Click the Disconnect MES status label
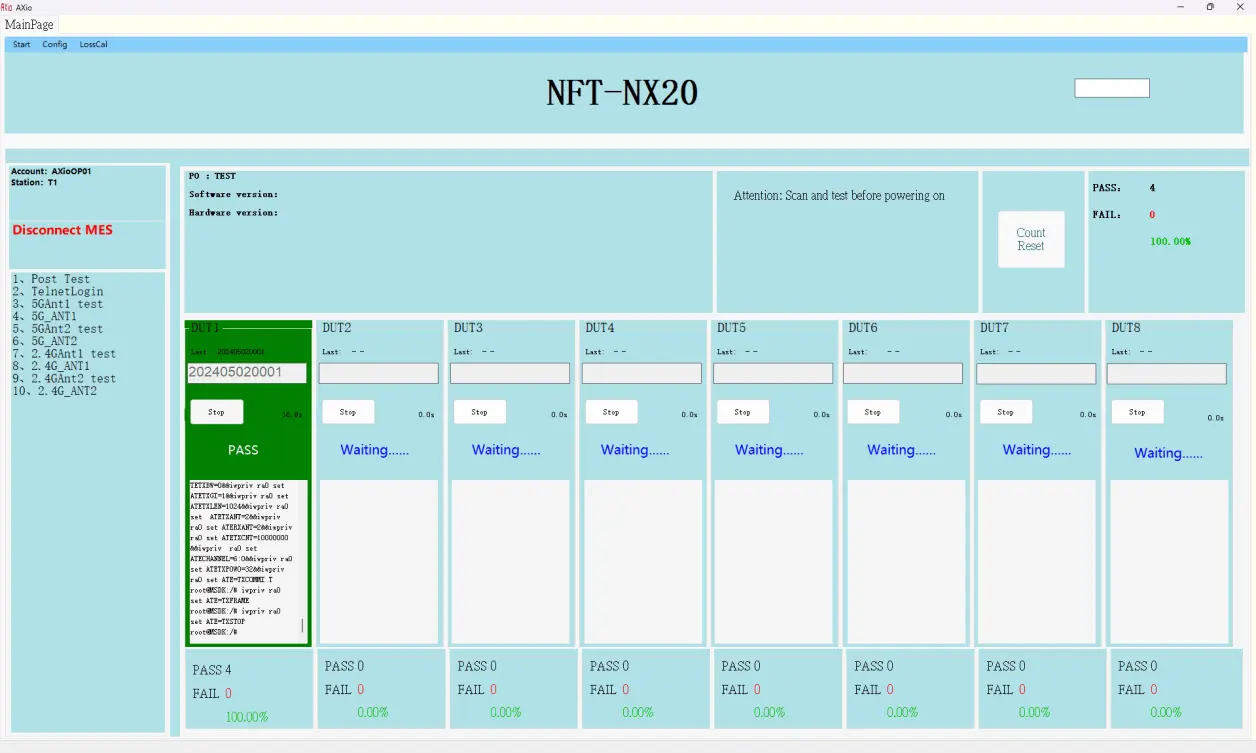This screenshot has height=753, width=1256. click(62, 230)
